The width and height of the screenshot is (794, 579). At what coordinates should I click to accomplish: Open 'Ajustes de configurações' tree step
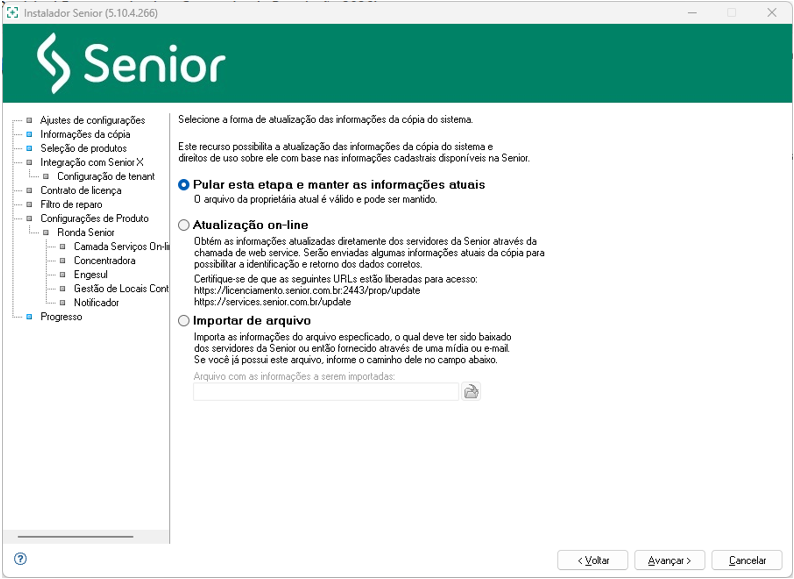coord(93,121)
